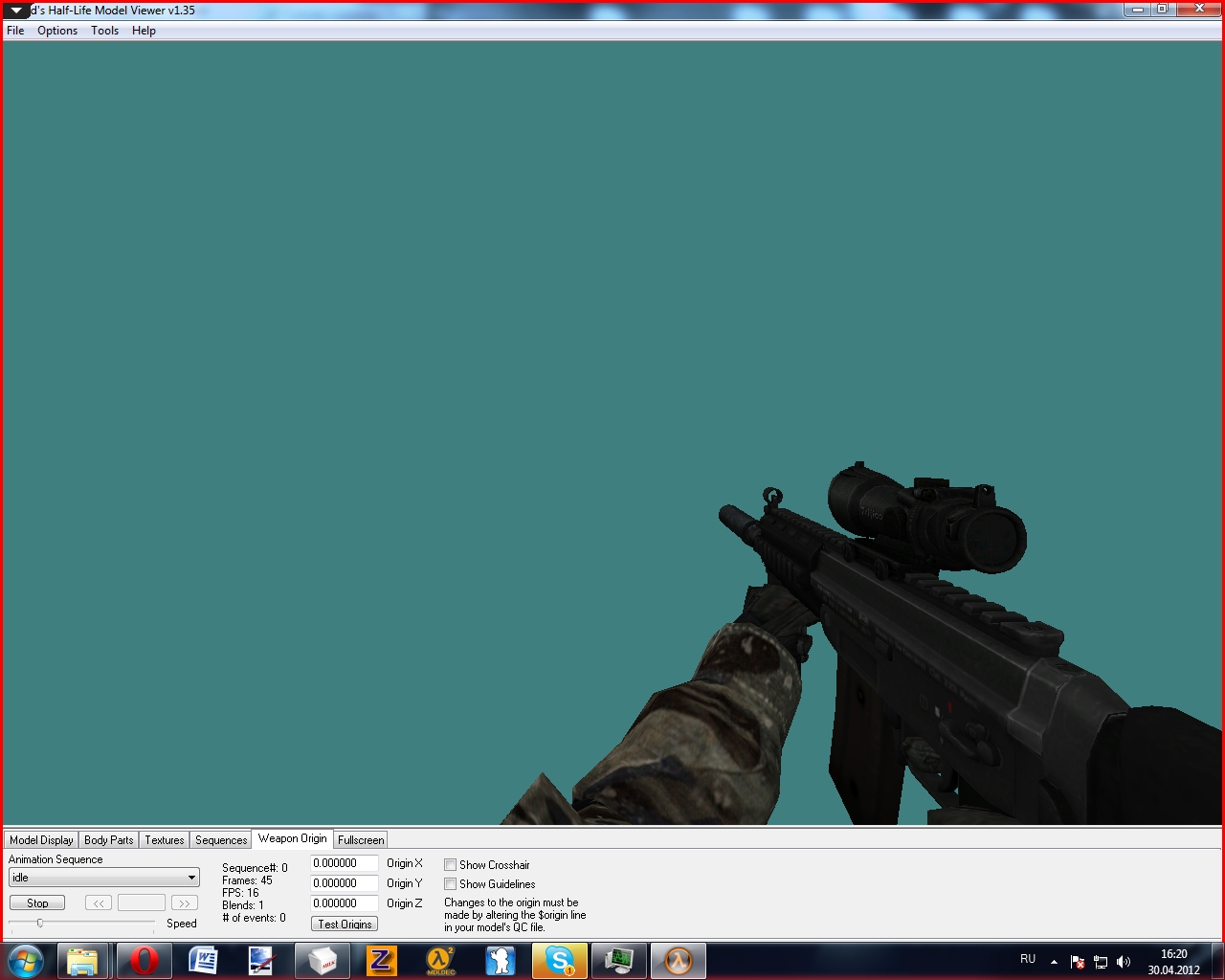Click the Origin Z value field
Viewport: 1225px width, 980px height.
pyautogui.click(x=345, y=903)
